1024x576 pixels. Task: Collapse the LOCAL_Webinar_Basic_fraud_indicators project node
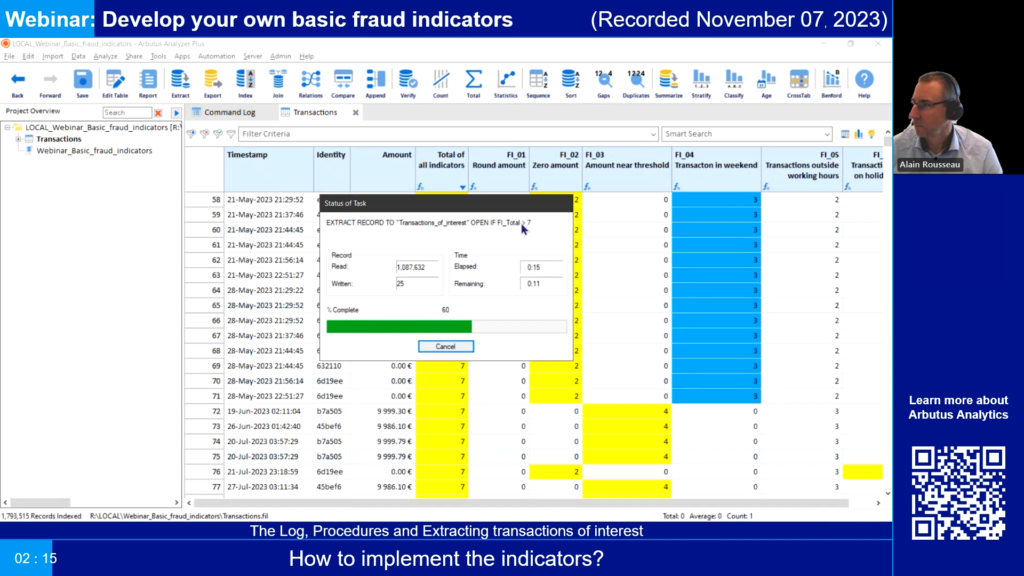point(7,127)
